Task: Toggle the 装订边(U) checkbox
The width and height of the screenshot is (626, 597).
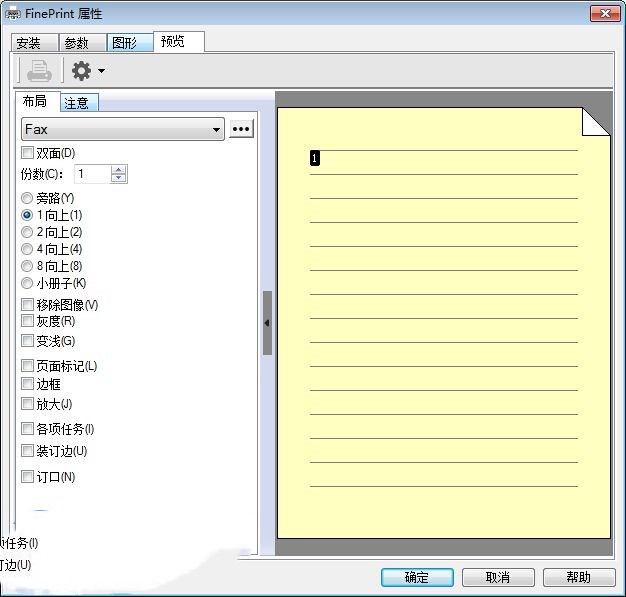Action: tap(54, 451)
